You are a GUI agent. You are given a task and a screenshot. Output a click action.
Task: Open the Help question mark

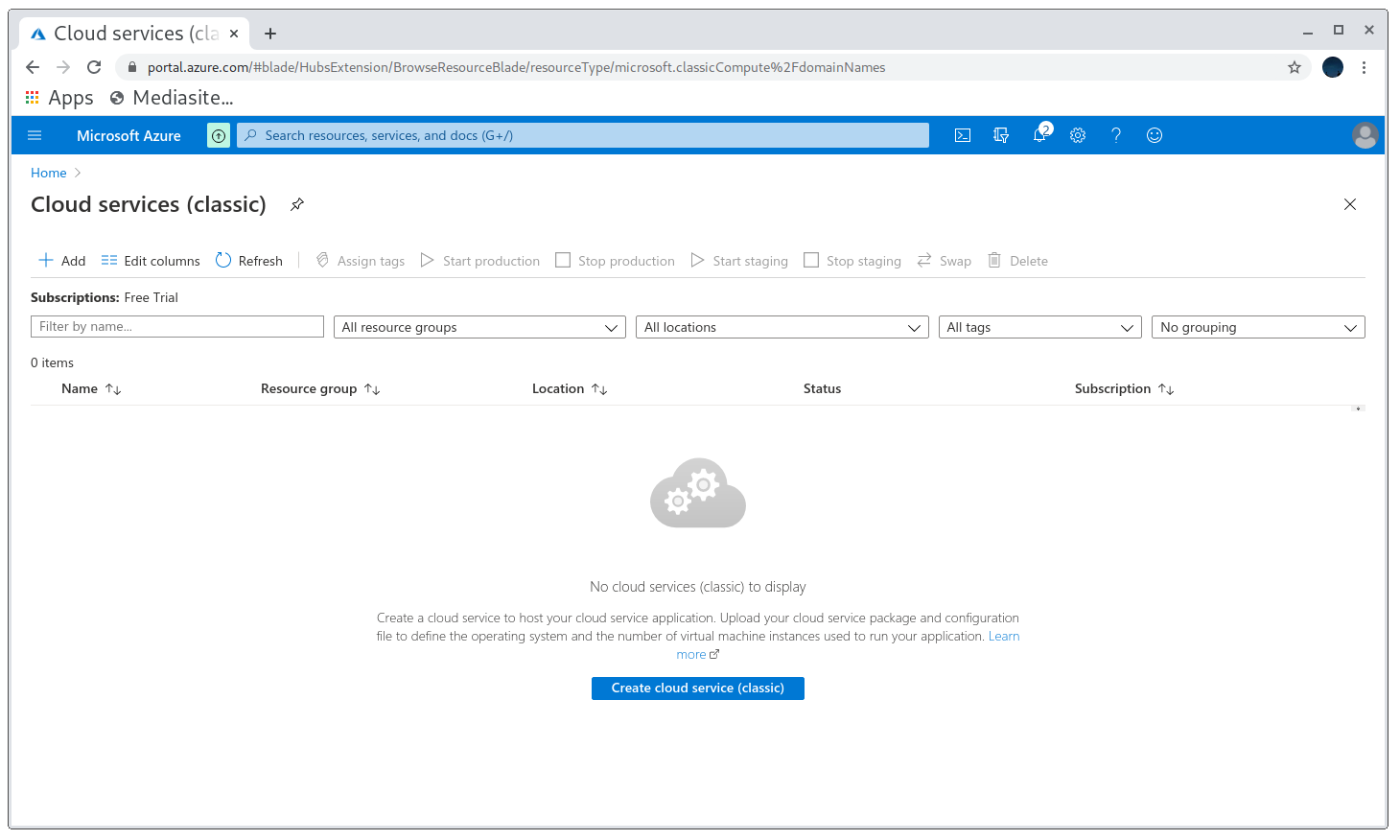(x=1116, y=135)
